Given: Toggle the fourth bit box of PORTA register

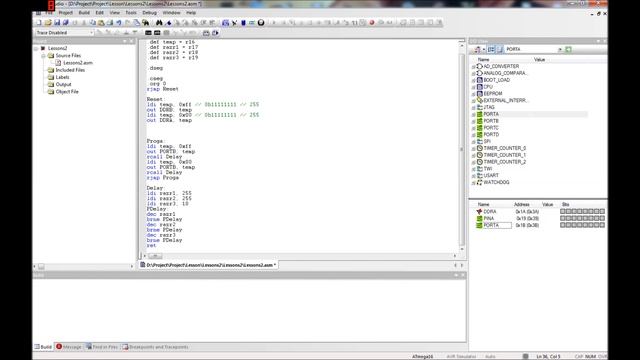Looking at the screenshot, I should pos(580,225).
